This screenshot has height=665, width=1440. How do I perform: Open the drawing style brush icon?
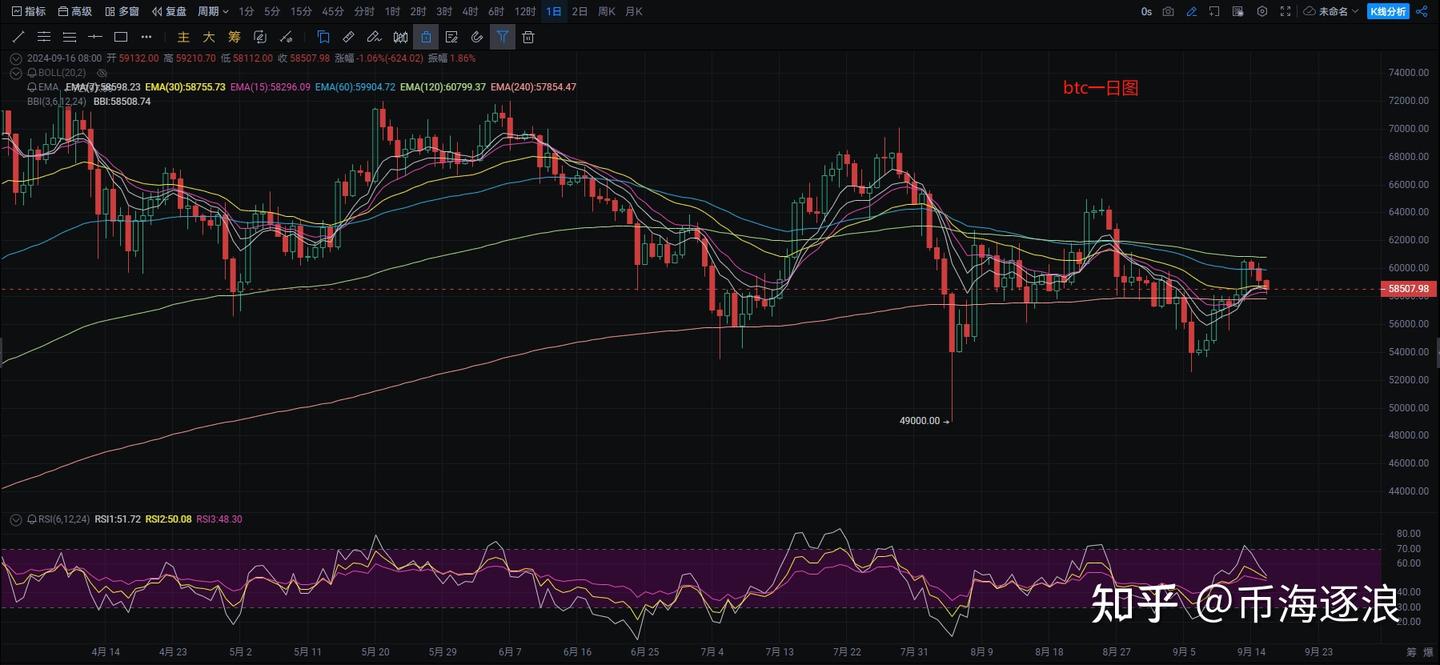tap(285, 37)
